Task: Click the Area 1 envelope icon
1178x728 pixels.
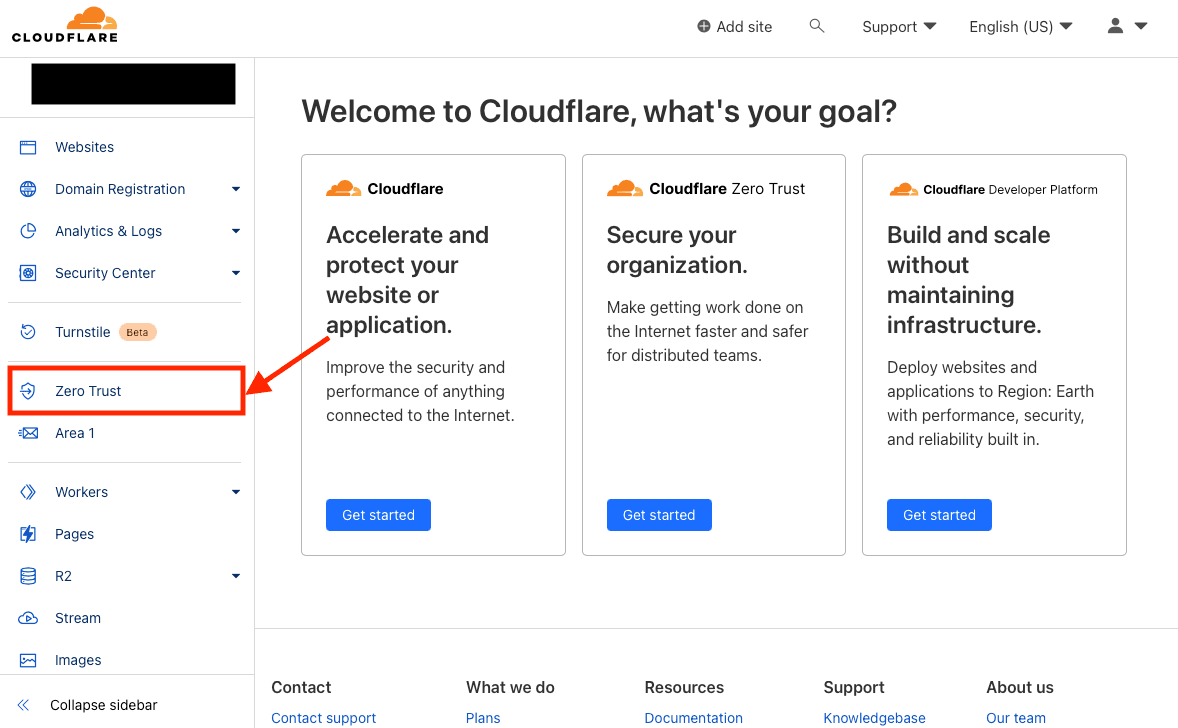Action: tap(28, 433)
